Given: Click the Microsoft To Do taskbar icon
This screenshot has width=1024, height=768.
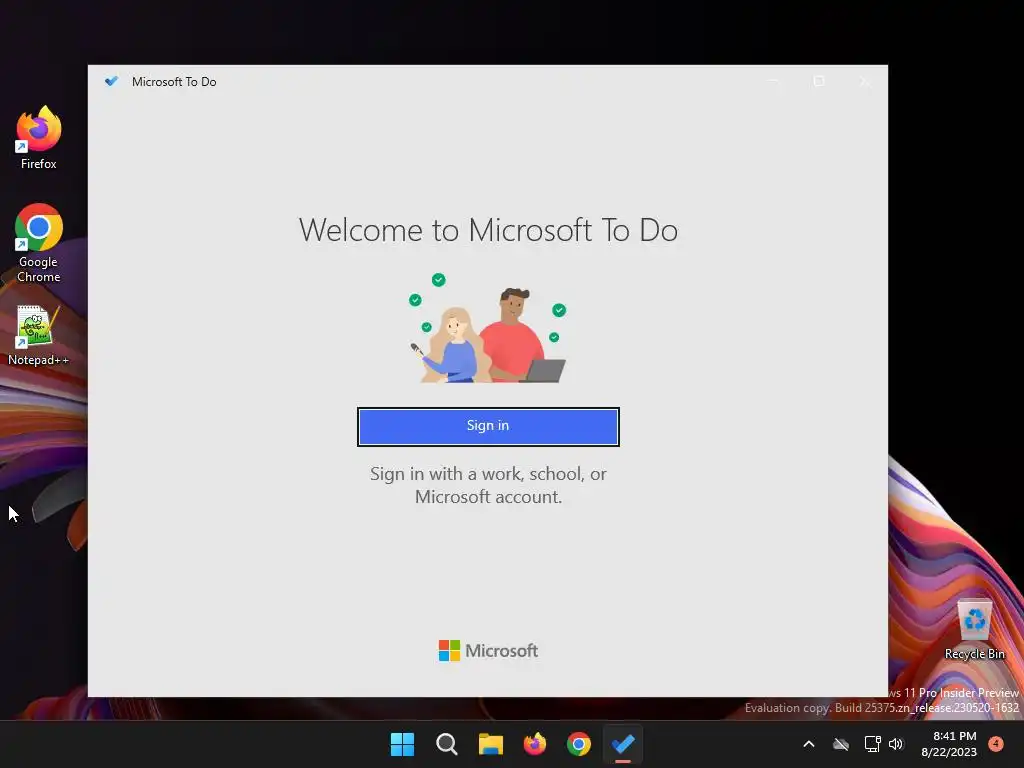Looking at the screenshot, I should (x=623, y=744).
